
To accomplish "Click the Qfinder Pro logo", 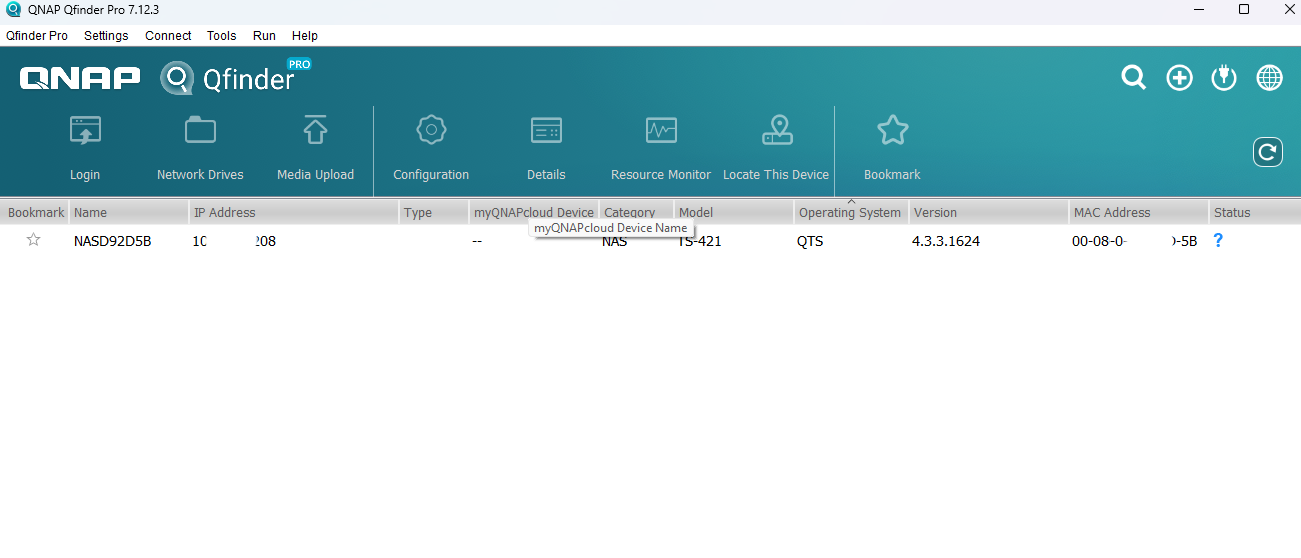I will 236,76.
